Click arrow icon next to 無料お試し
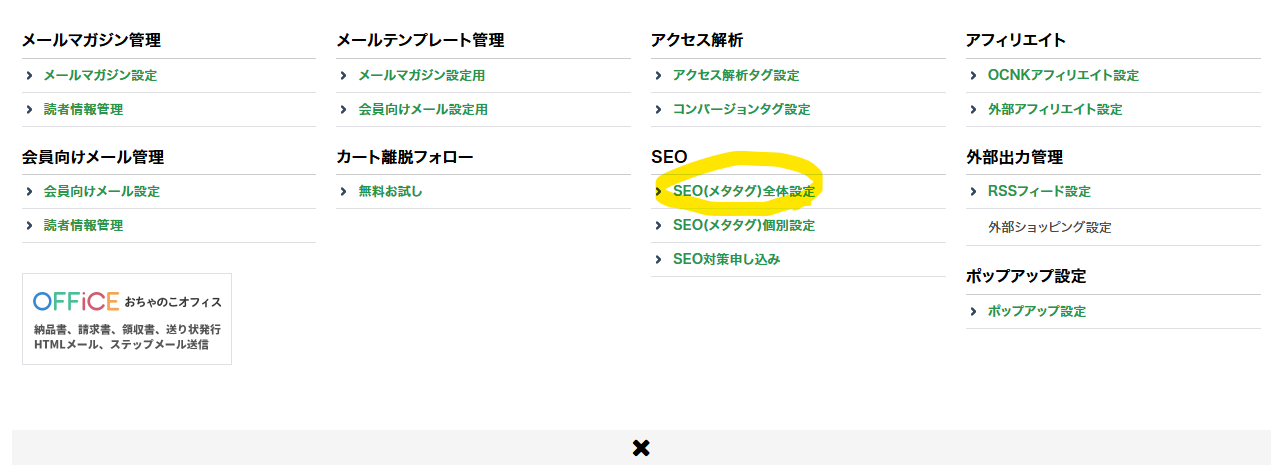The width and height of the screenshot is (1280, 474). tap(344, 191)
